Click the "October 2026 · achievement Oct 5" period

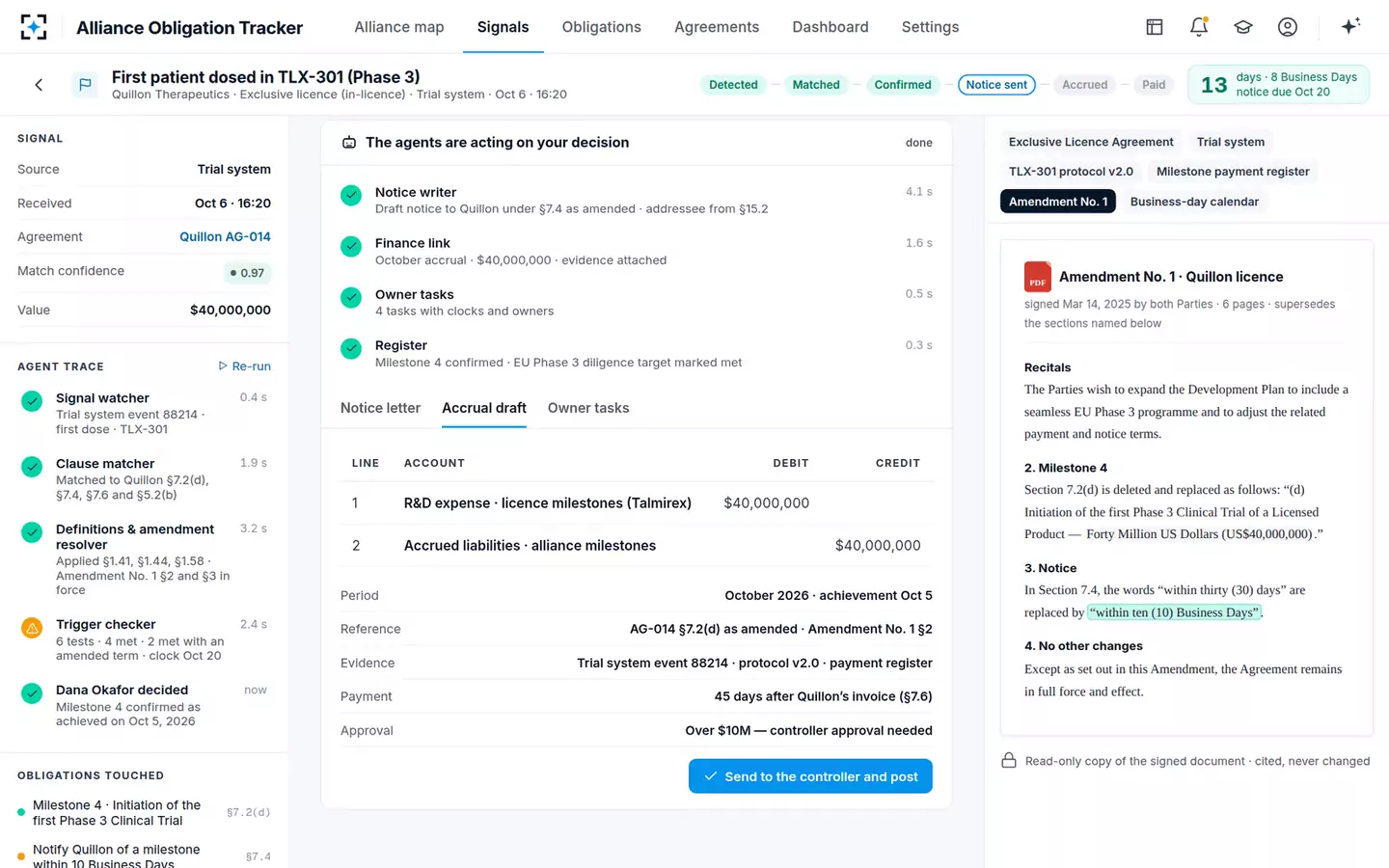[x=829, y=596]
